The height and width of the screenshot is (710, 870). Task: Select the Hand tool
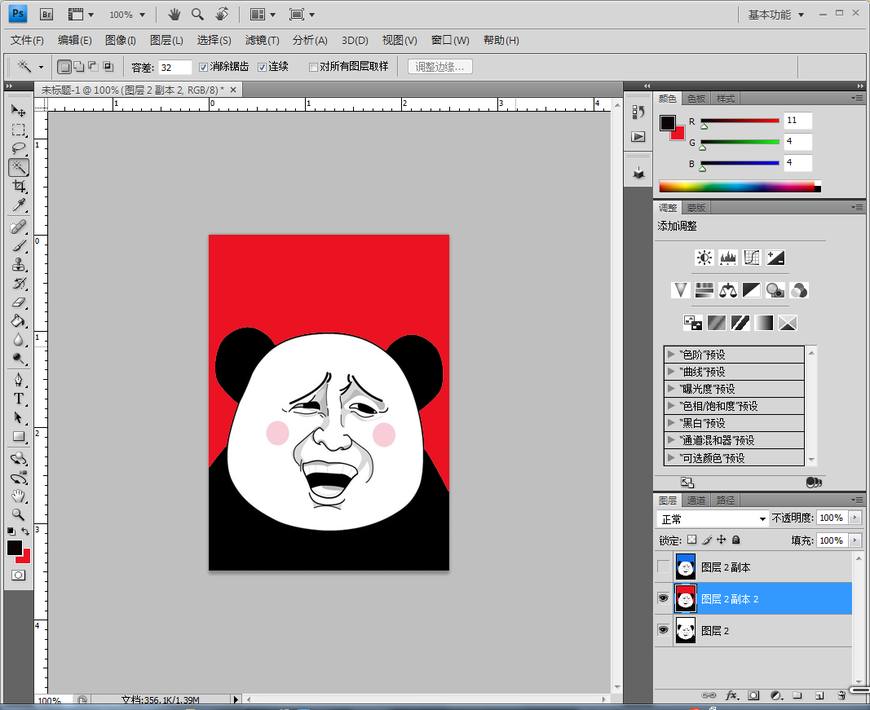pos(19,496)
